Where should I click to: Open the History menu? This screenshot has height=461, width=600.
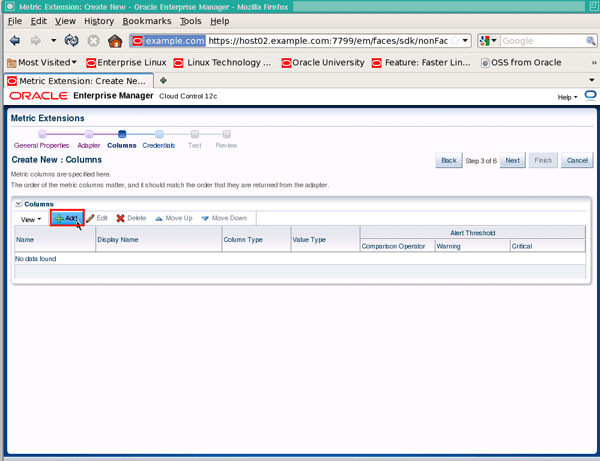pos(99,21)
